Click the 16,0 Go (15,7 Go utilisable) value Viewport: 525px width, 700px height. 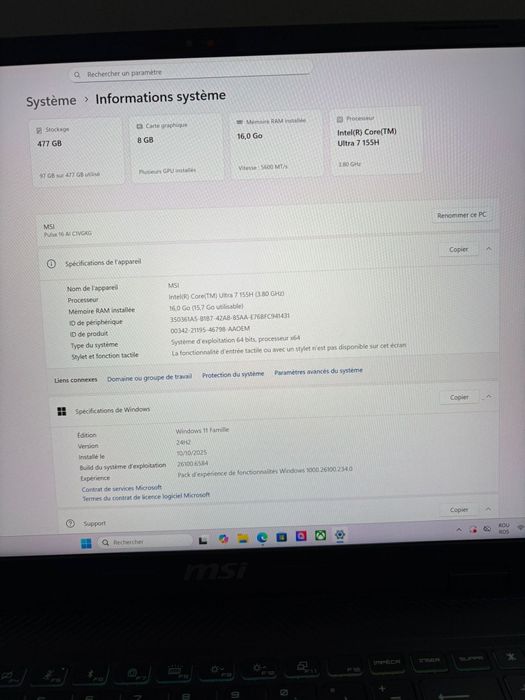coord(206,308)
